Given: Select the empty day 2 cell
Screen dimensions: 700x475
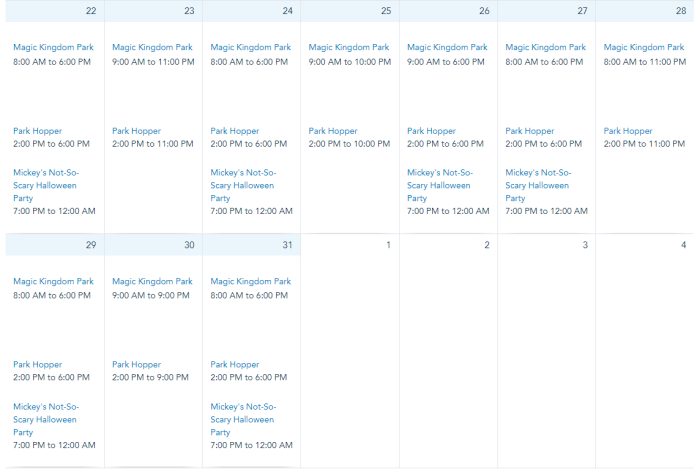Looking at the screenshot, I should (448, 350).
